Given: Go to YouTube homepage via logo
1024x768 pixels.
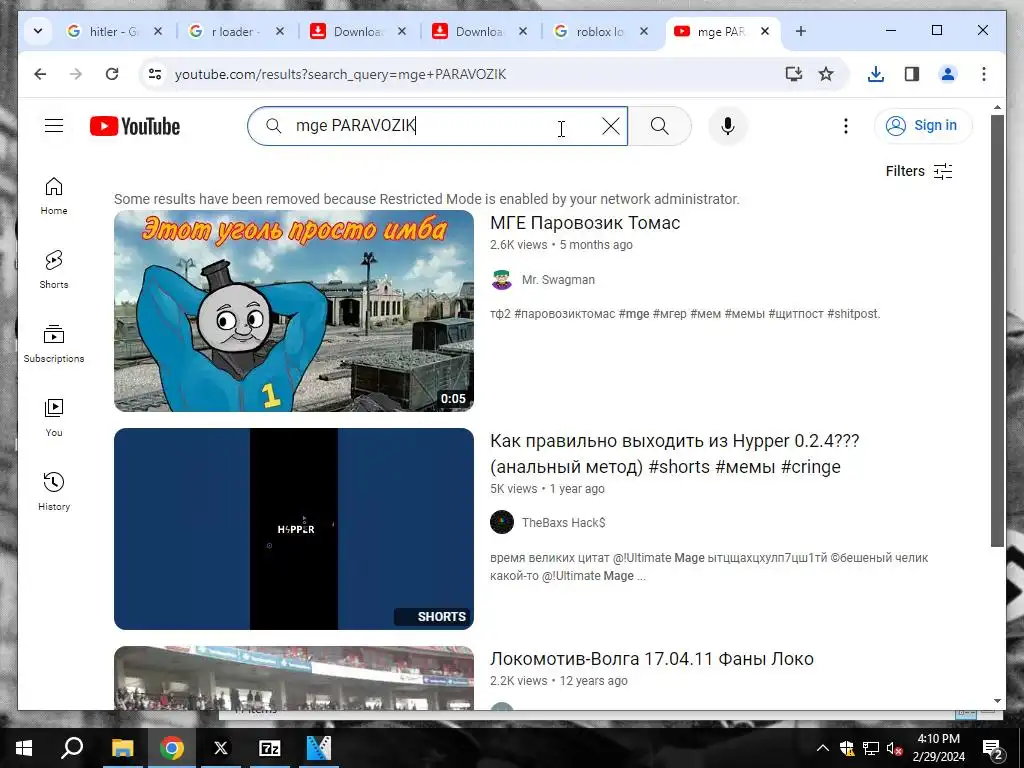Looking at the screenshot, I should pos(135,126).
